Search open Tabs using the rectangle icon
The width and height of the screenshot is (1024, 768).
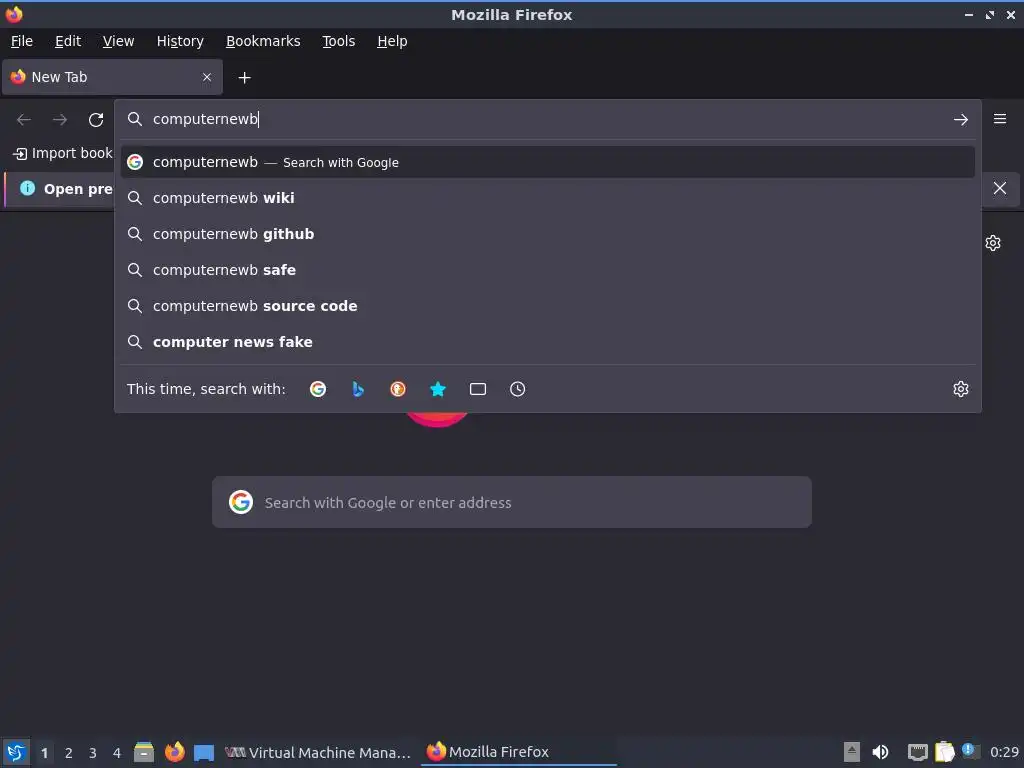pos(477,389)
